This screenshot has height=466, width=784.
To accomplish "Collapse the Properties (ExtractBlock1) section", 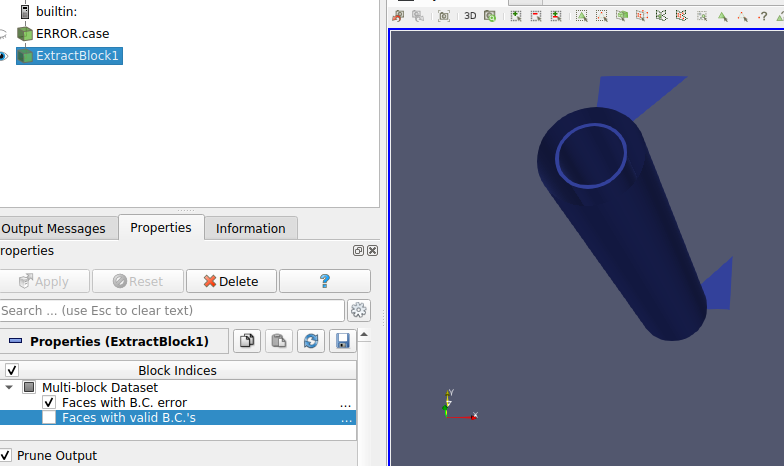I will click(x=15, y=341).
